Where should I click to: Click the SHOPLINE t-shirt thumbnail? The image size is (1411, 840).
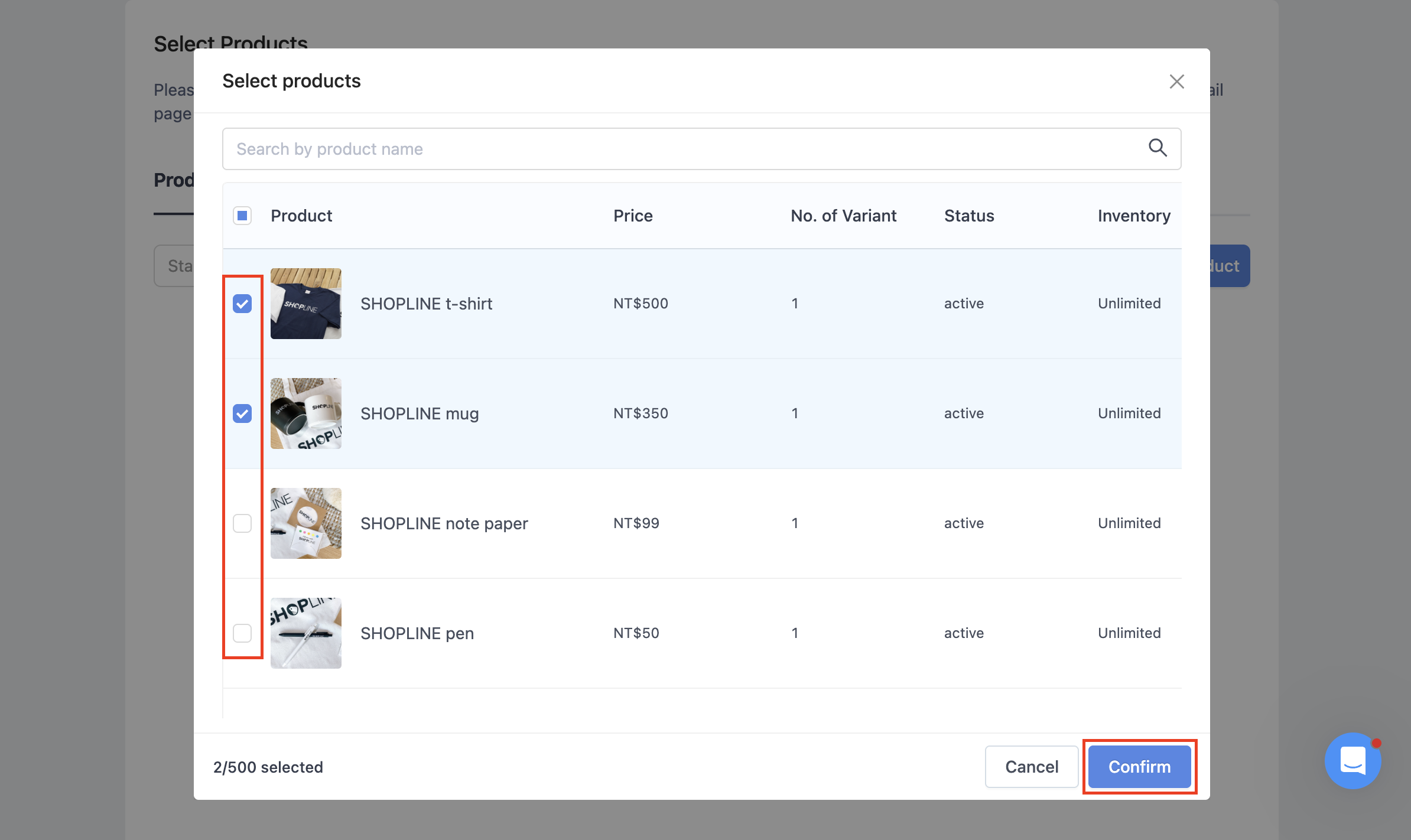click(306, 304)
